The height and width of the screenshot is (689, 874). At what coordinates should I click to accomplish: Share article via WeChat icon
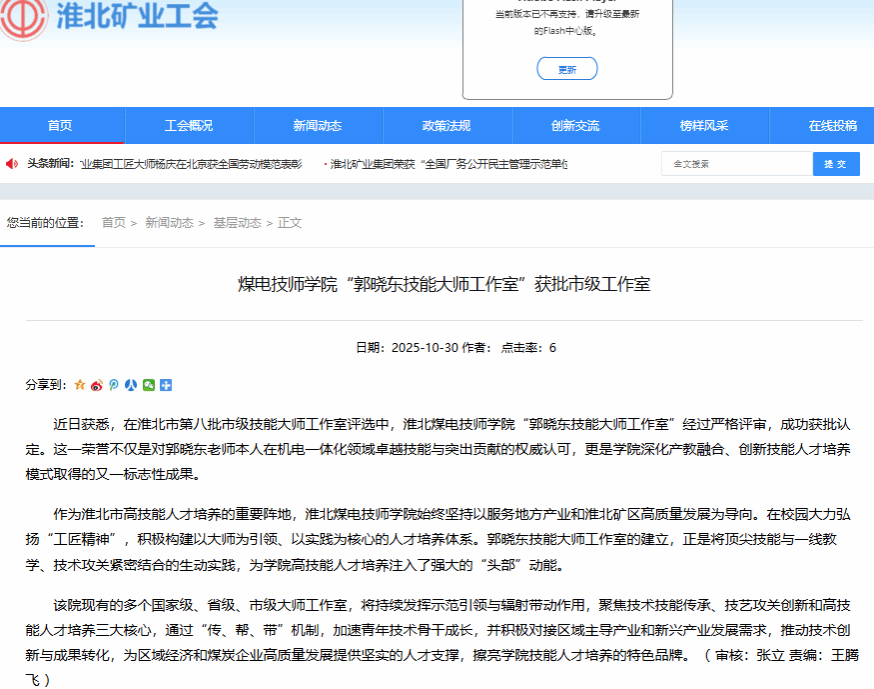coord(149,385)
